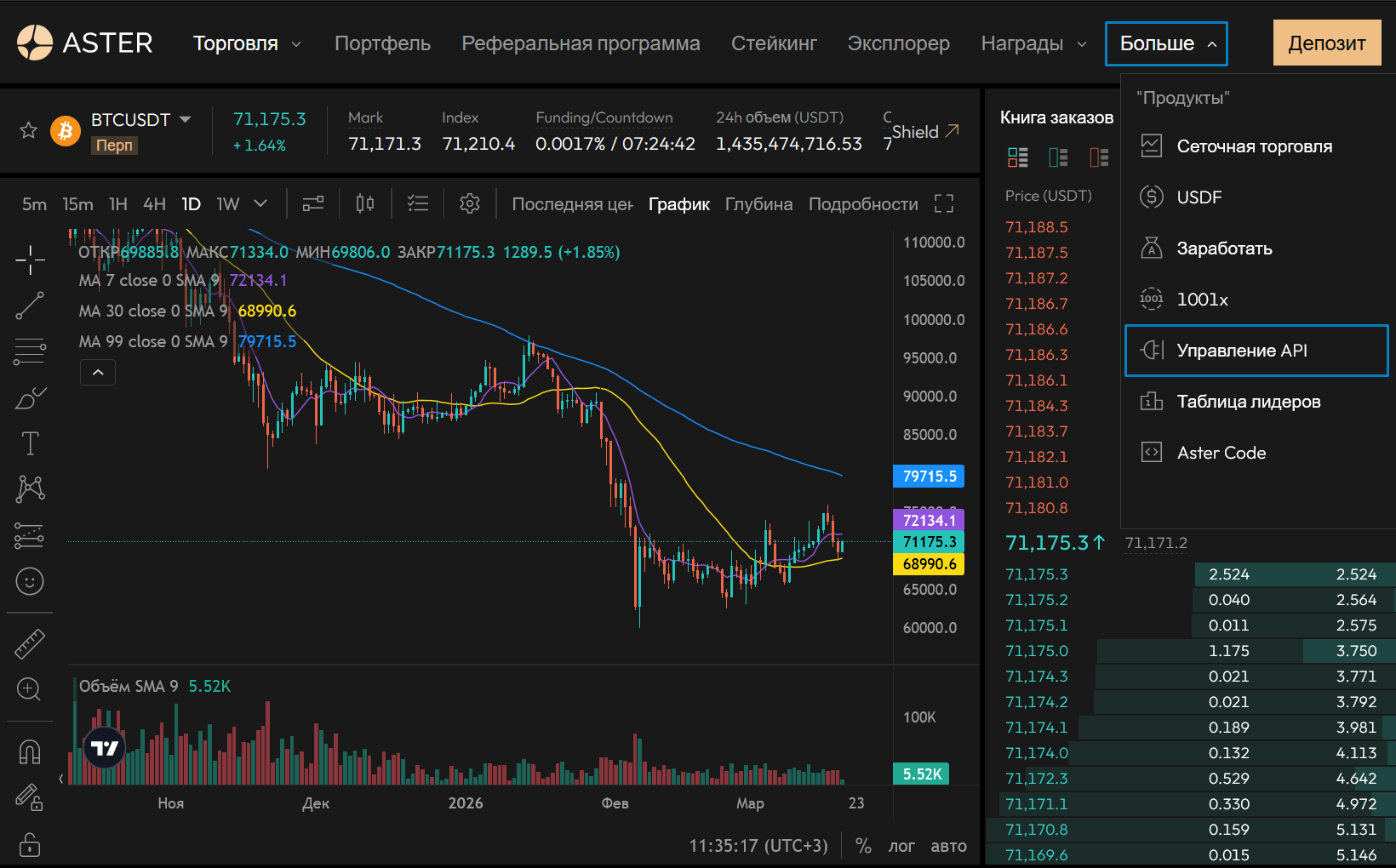Switch to the График tab
This screenshot has height=868, width=1396.
[679, 204]
